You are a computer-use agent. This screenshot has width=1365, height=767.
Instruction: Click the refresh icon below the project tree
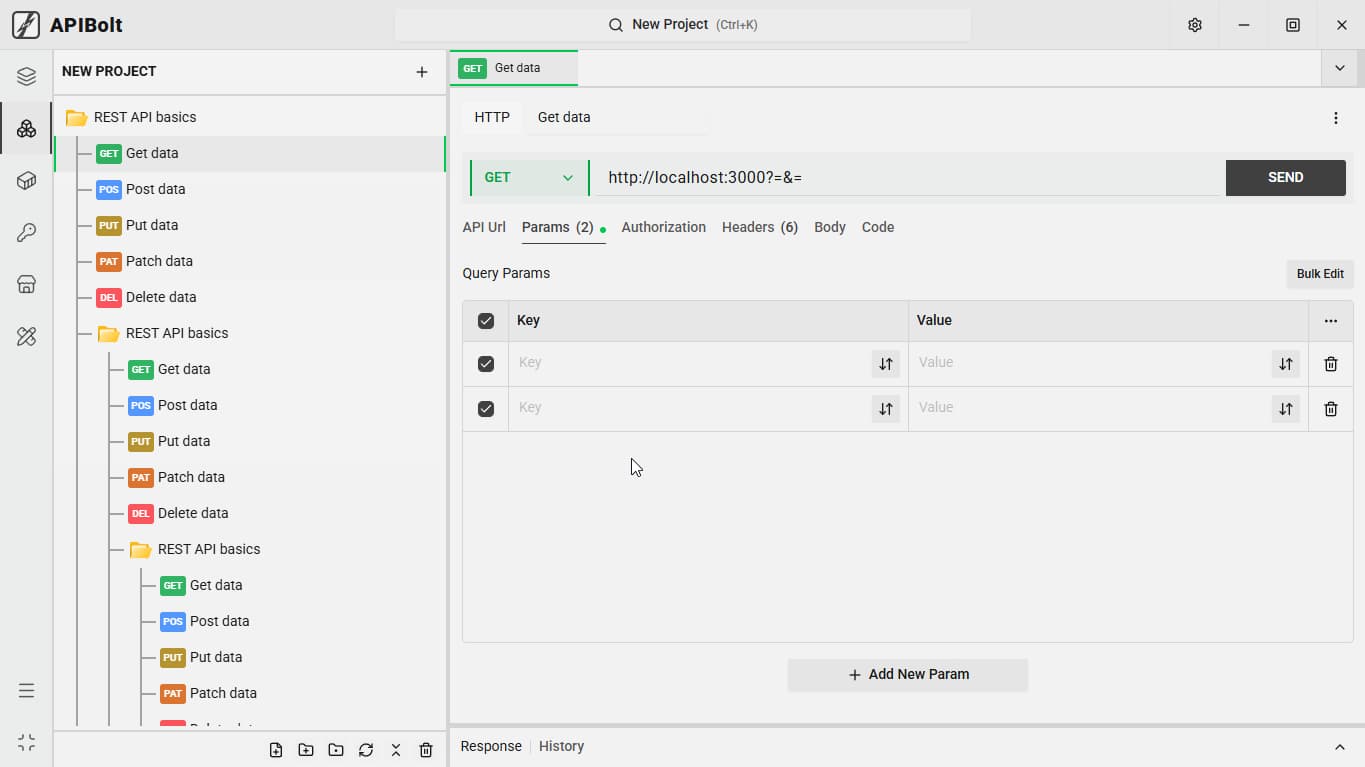pos(366,750)
